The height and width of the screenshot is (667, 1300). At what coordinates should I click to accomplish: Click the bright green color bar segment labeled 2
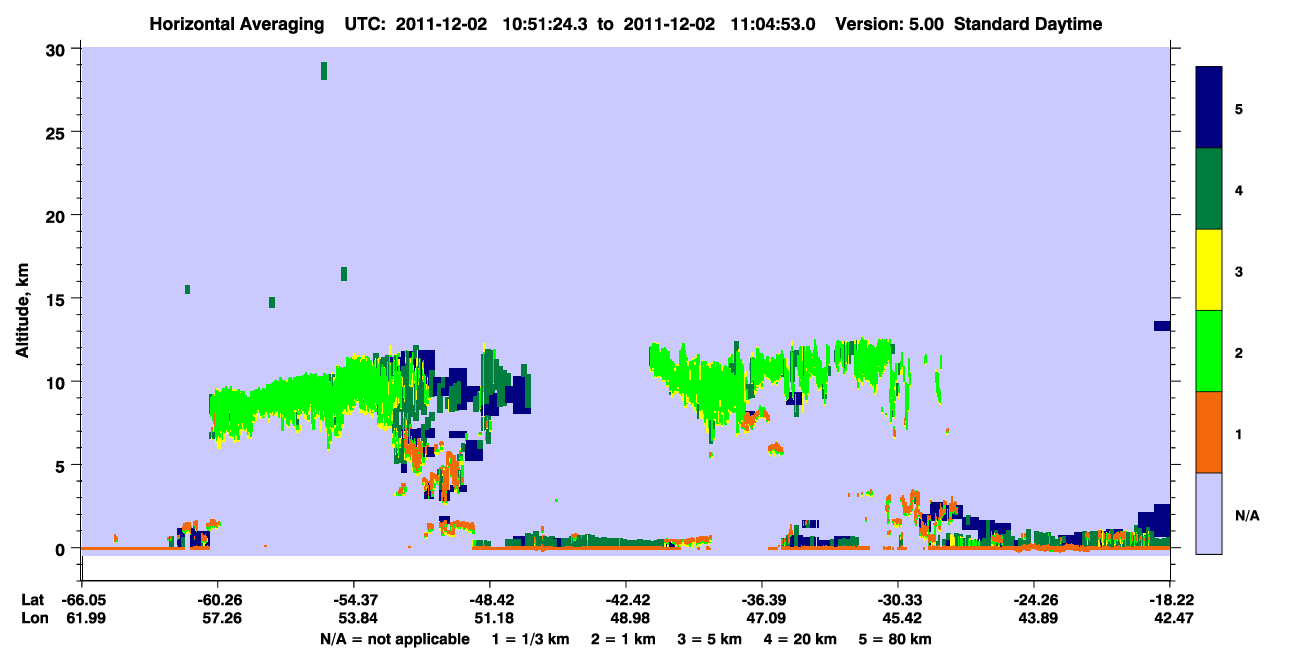(x=1209, y=351)
